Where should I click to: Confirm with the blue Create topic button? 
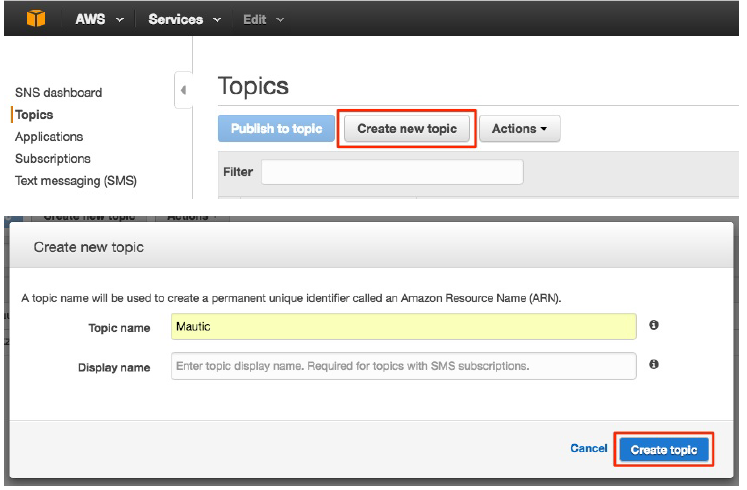pos(664,450)
